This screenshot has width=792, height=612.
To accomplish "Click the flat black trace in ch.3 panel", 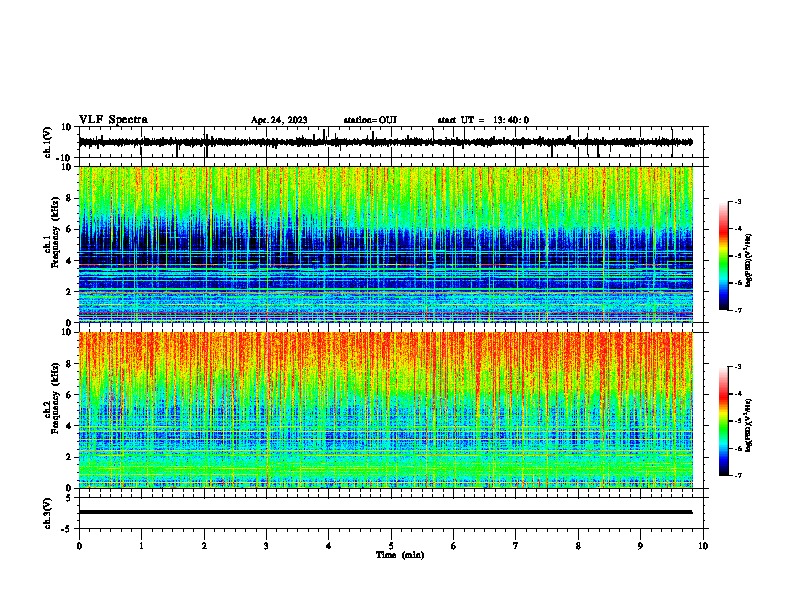I will [385, 512].
